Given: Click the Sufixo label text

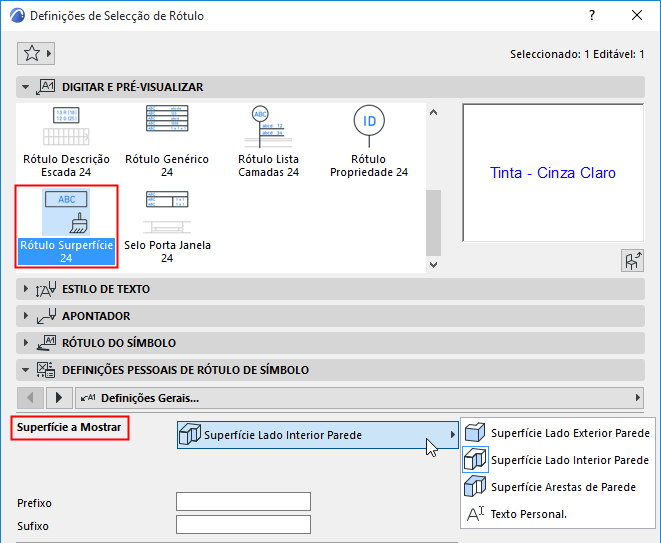Looking at the screenshot, I should coord(33,526).
